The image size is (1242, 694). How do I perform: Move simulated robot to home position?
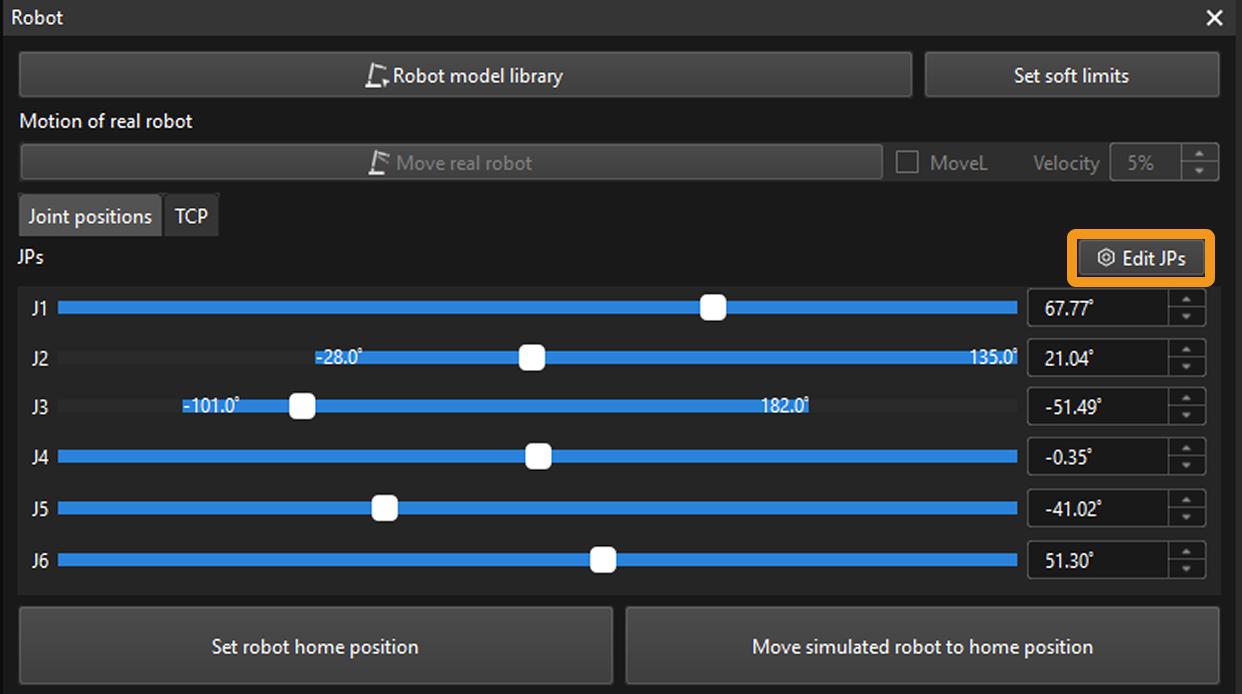[x=922, y=647]
